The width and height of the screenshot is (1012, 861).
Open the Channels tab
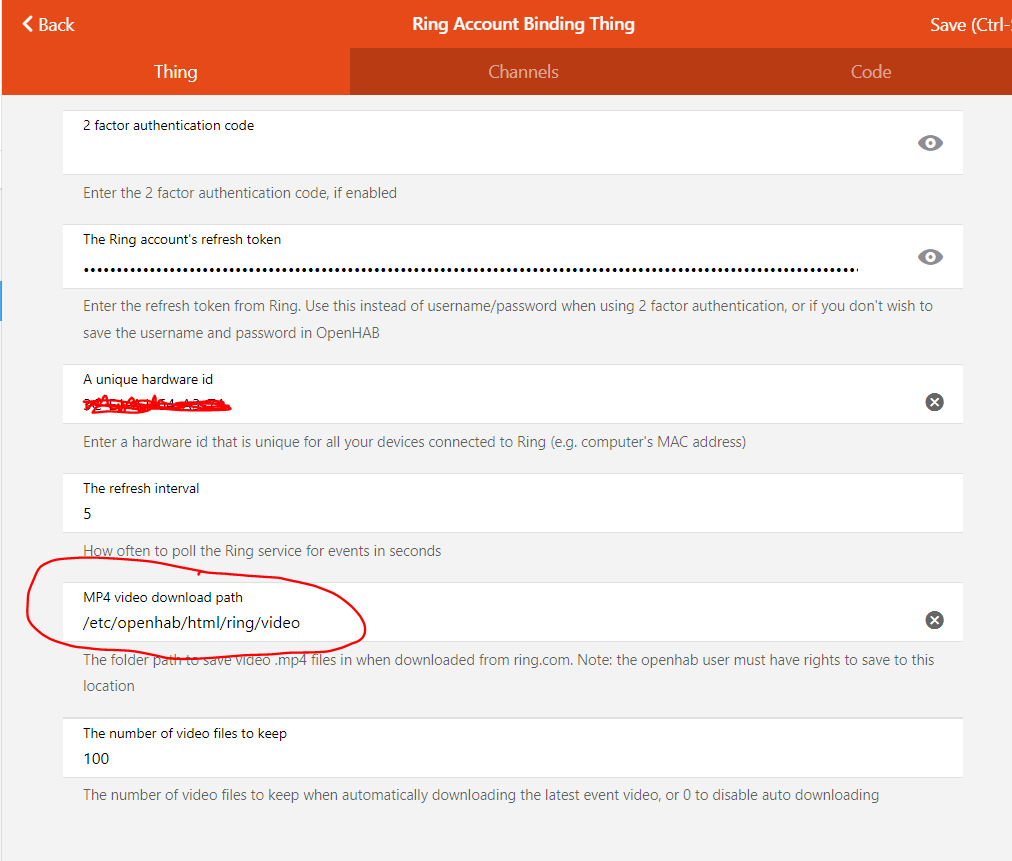(523, 72)
